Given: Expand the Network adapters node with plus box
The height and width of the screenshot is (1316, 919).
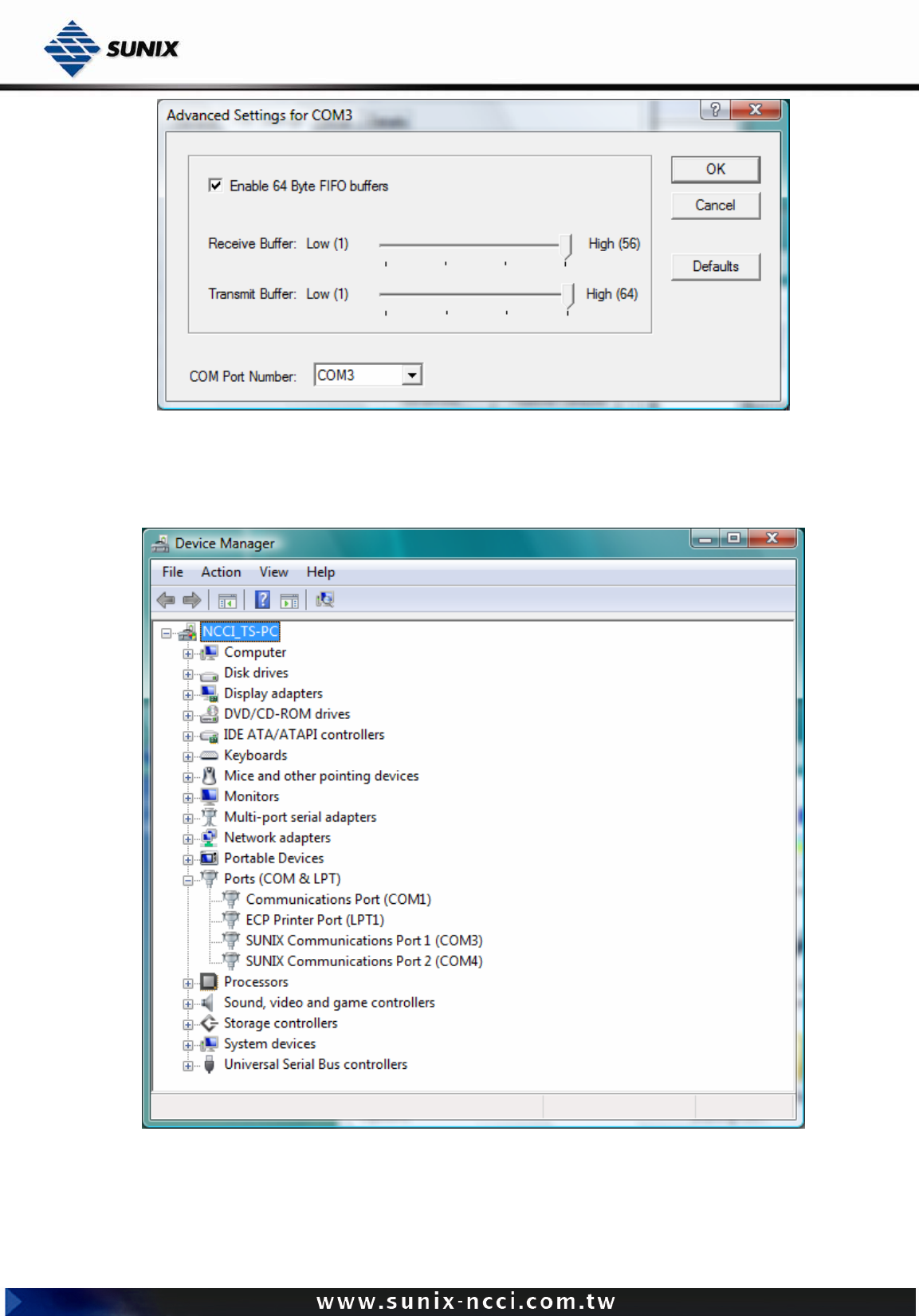Looking at the screenshot, I should tap(188, 839).
